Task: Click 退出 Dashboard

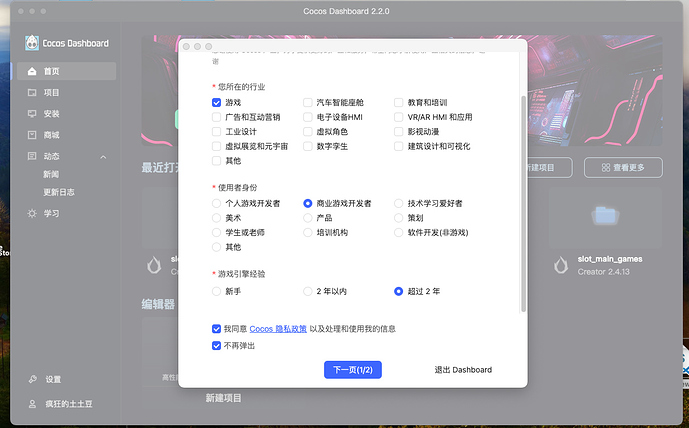Action: (463, 370)
